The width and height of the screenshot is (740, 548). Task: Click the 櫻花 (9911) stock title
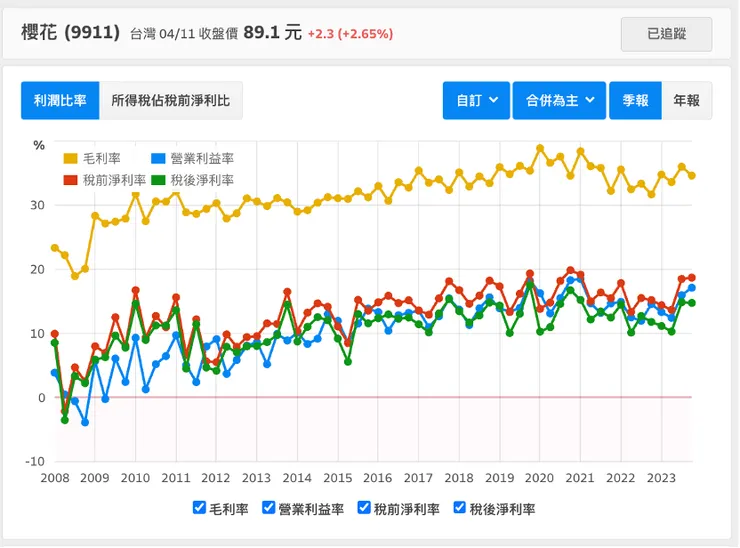point(70,33)
